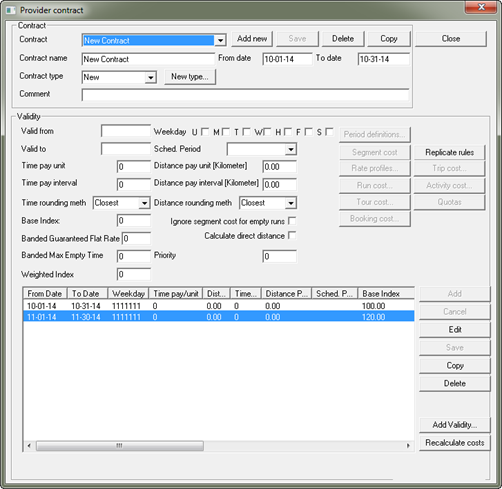502x489 pixels.
Task: Click the New type... button
Action: tap(190, 77)
